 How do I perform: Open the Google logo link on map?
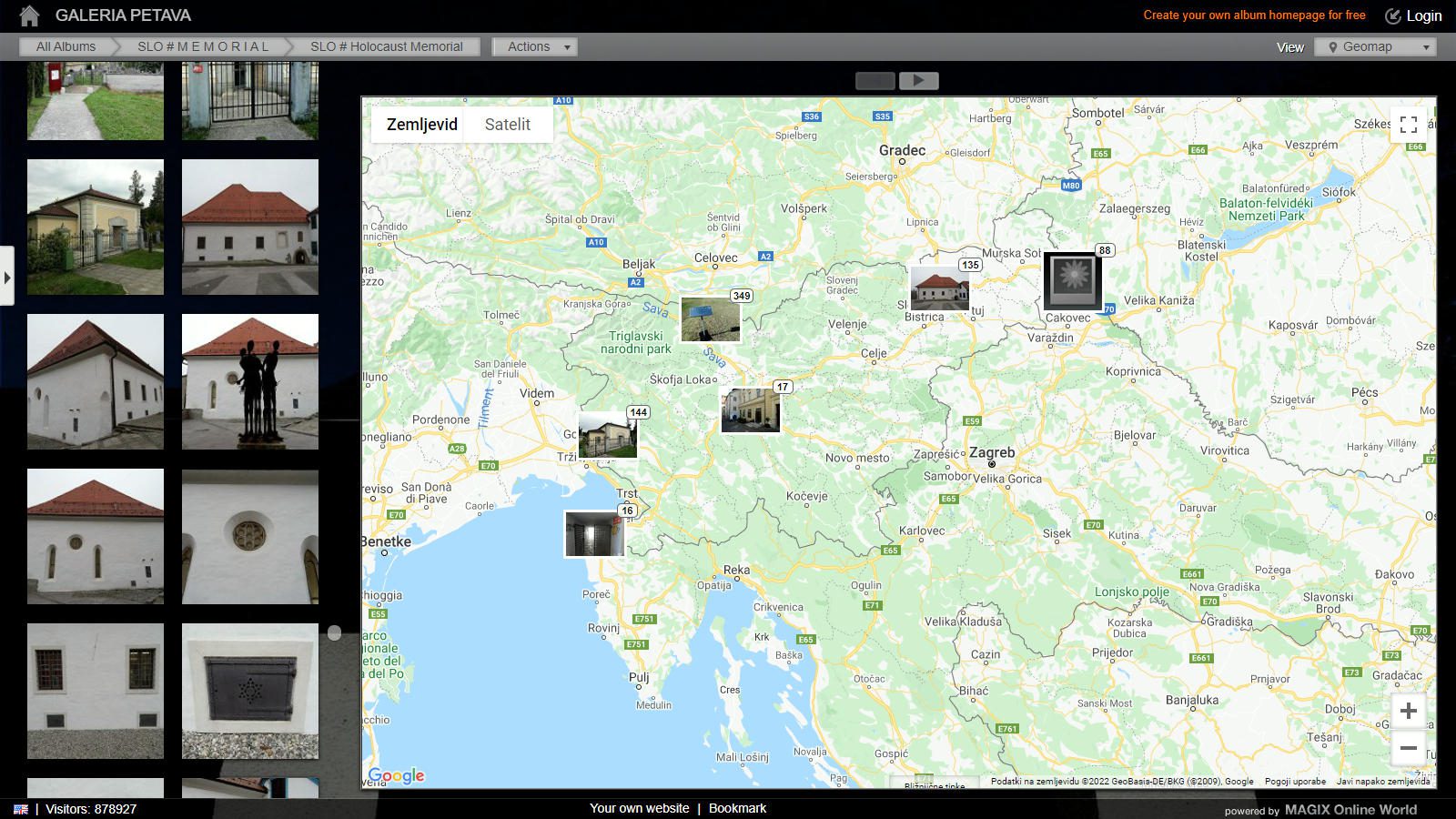(396, 775)
